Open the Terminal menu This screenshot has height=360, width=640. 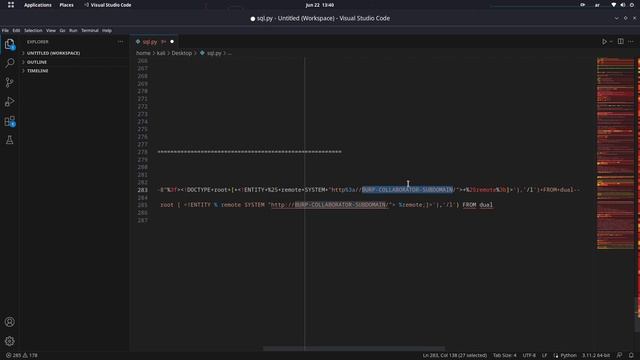coord(90,30)
